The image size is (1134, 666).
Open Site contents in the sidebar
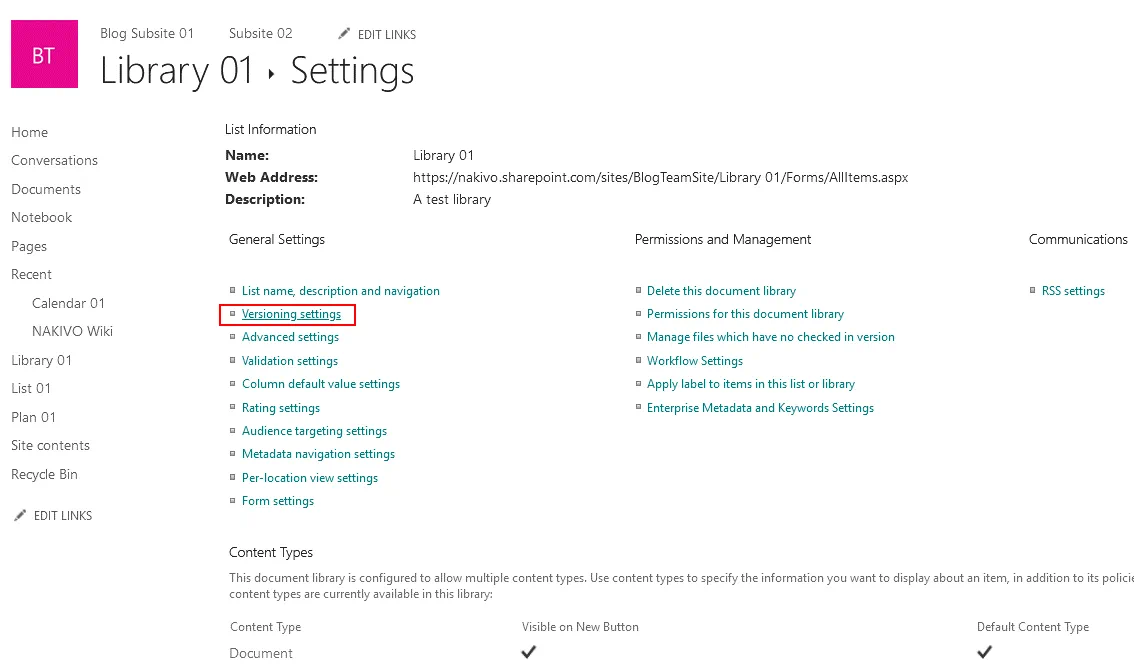50,445
